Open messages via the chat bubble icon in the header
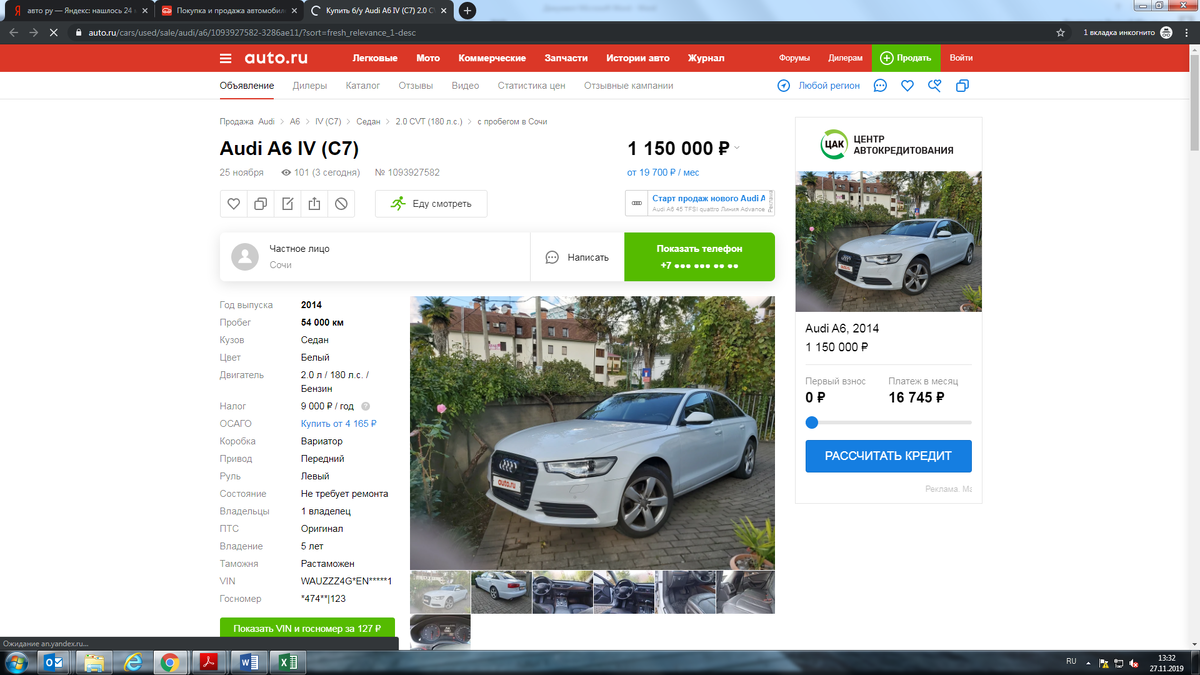1200x675 pixels. [x=880, y=86]
